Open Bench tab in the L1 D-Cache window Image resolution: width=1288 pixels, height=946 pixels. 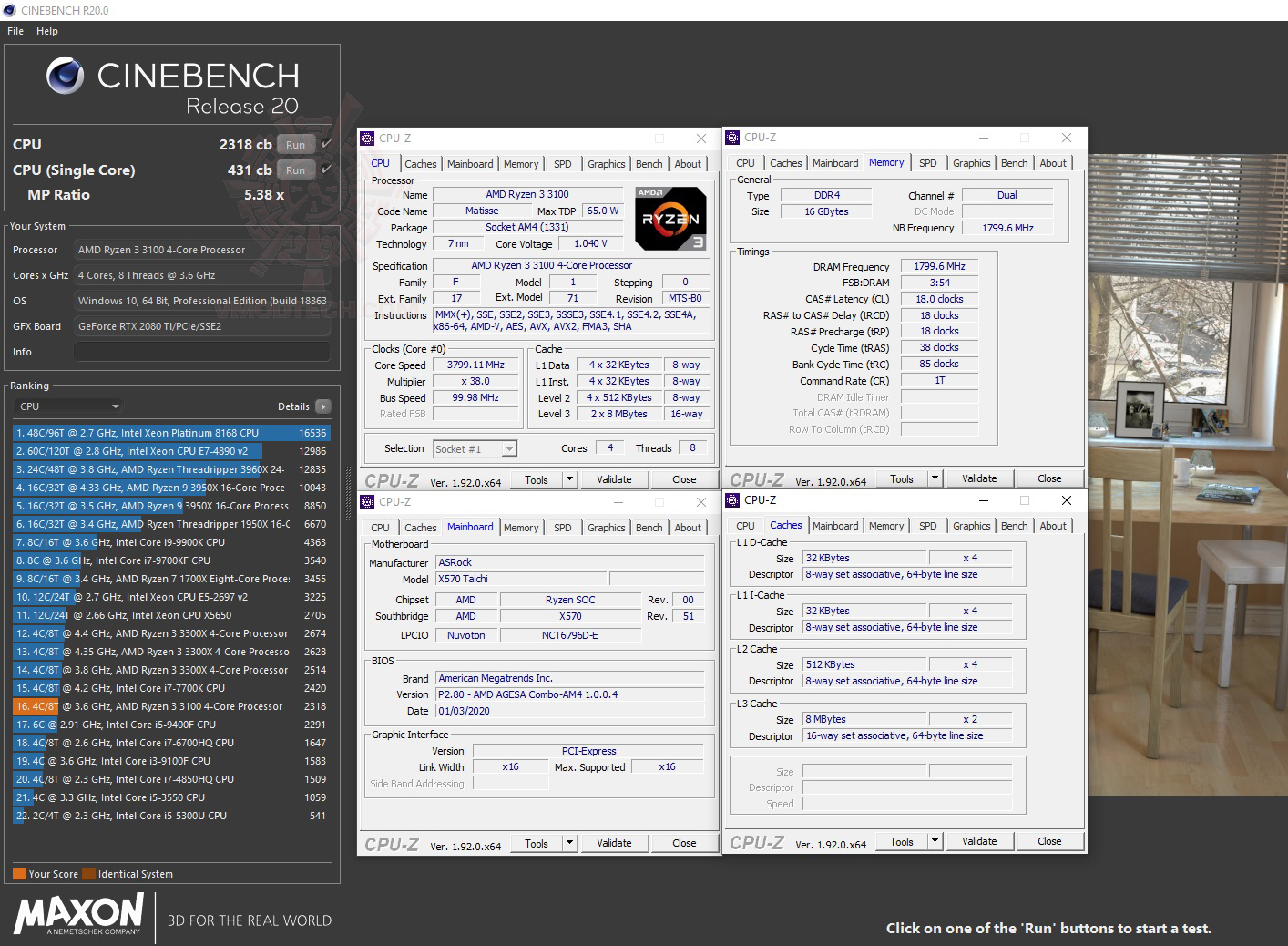tap(1015, 526)
